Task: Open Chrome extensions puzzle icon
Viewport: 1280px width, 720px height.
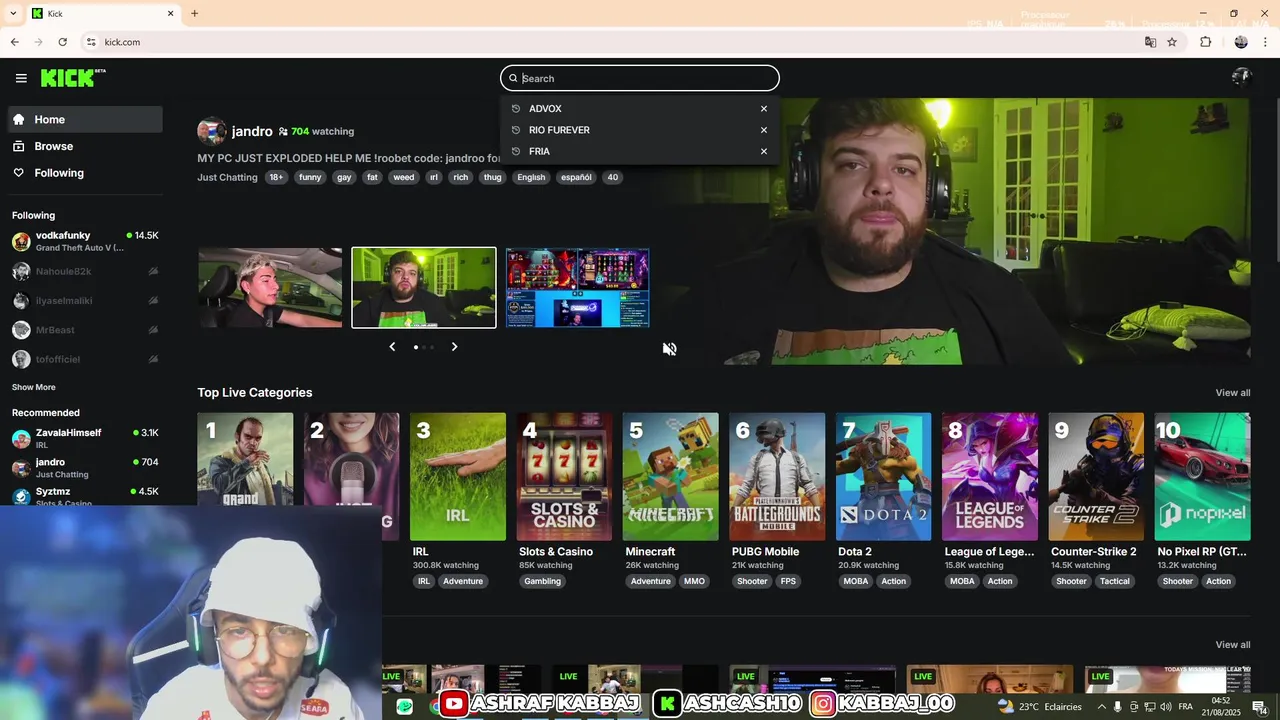Action: click(1206, 42)
